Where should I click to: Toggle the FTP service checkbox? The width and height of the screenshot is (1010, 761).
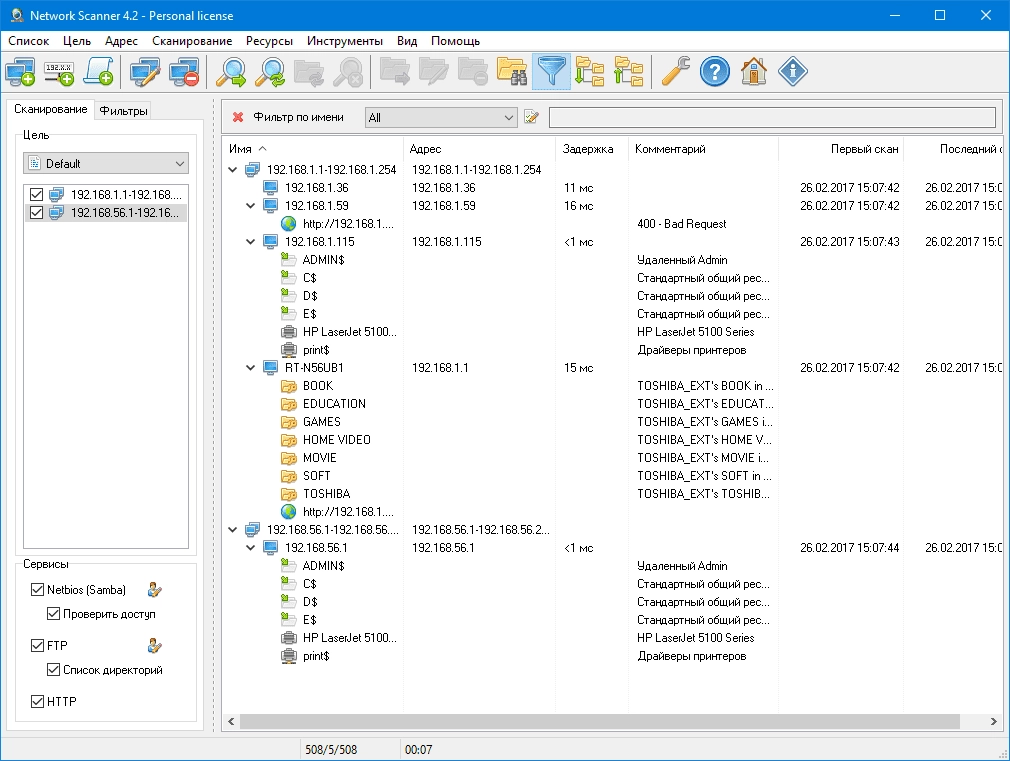[x=37, y=646]
